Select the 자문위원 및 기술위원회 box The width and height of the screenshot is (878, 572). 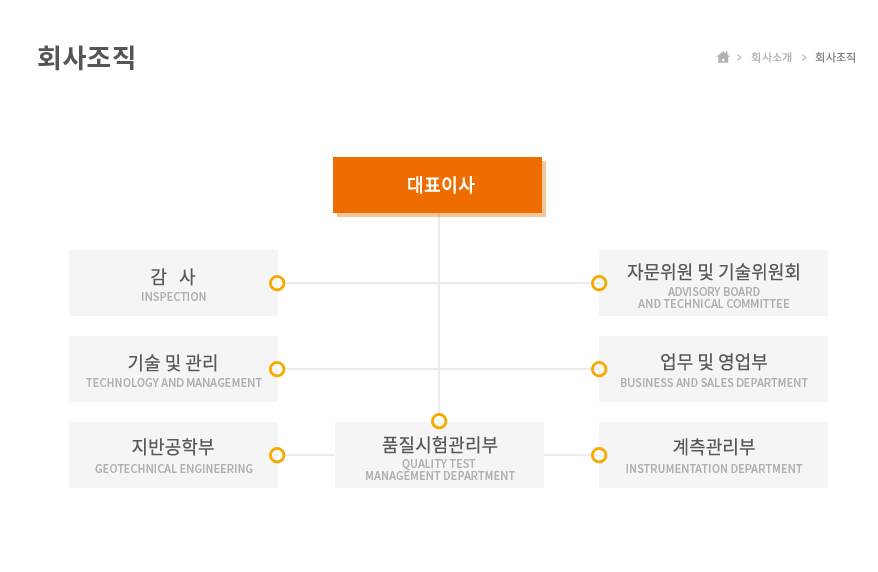click(x=713, y=283)
